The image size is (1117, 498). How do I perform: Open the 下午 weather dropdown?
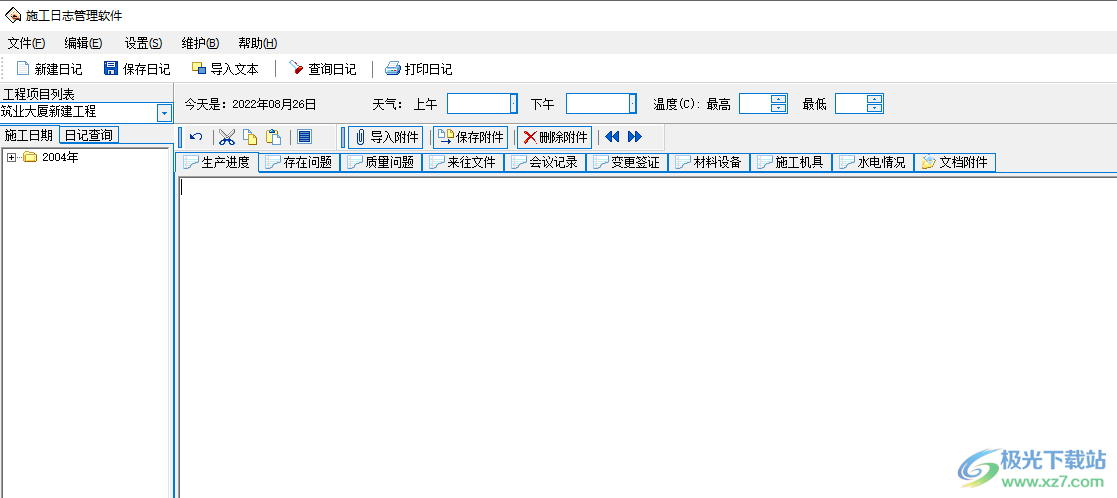633,104
